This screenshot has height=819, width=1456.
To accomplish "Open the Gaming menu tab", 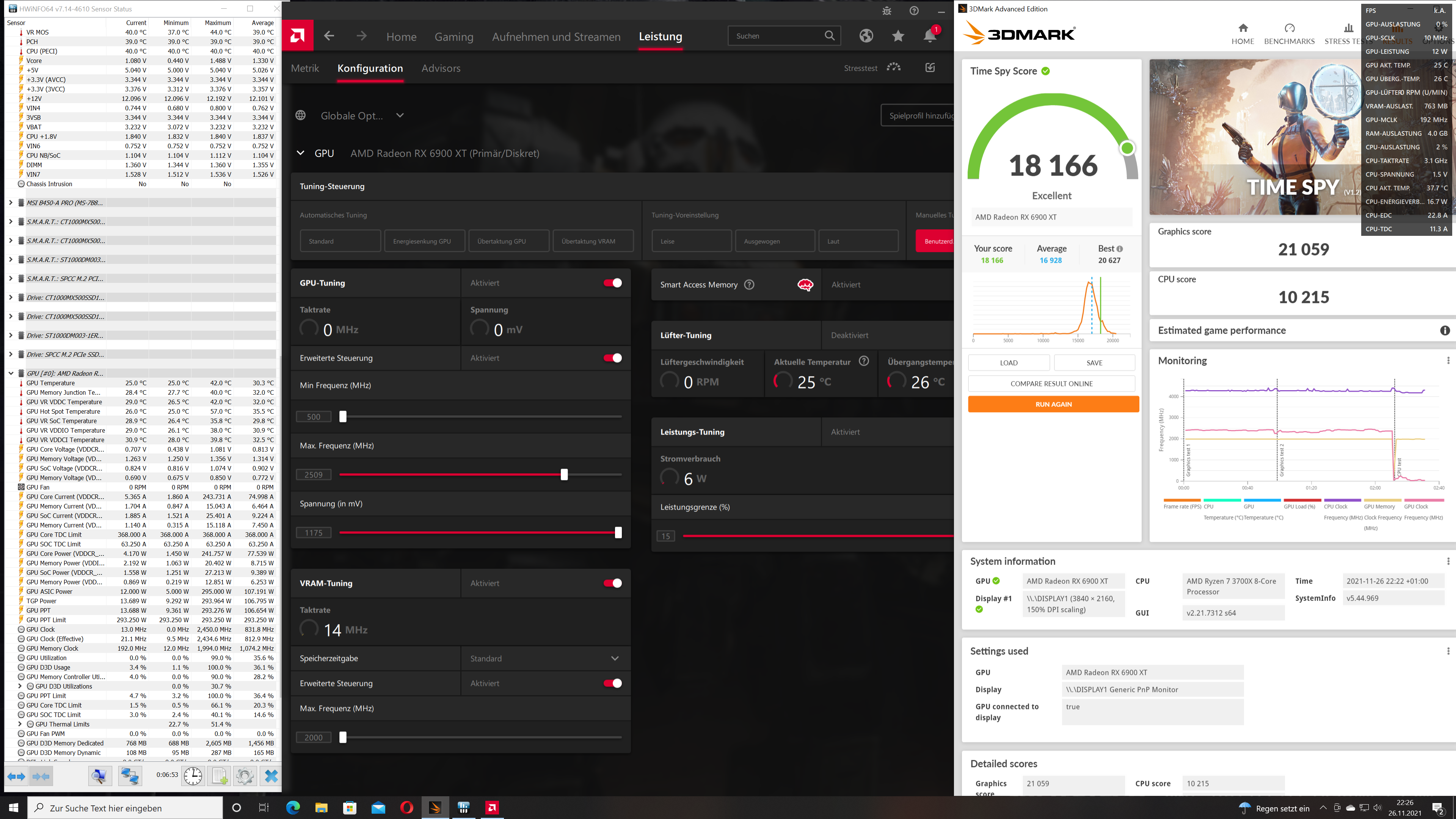I will pos(453,37).
